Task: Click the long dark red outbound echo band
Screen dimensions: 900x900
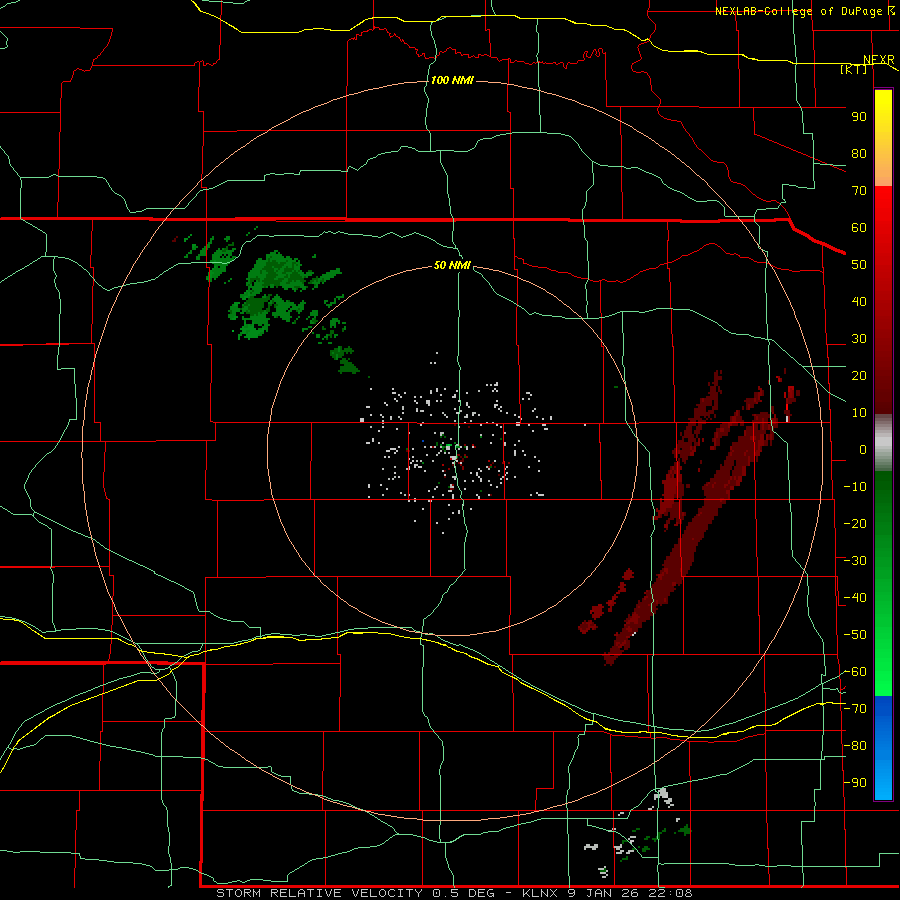Action: pyautogui.click(x=689, y=540)
